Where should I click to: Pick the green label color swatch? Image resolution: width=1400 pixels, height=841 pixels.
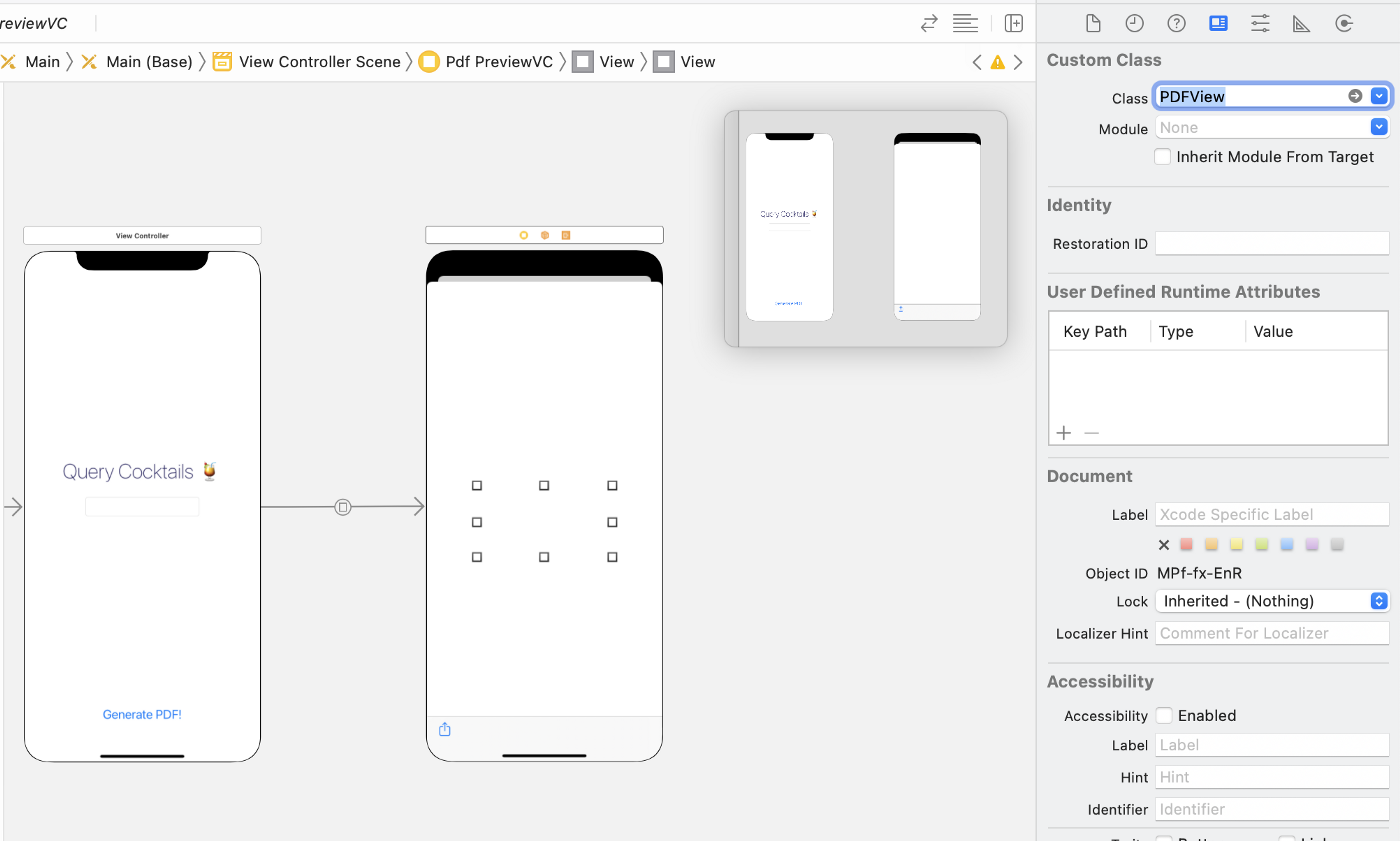click(x=1262, y=545)
